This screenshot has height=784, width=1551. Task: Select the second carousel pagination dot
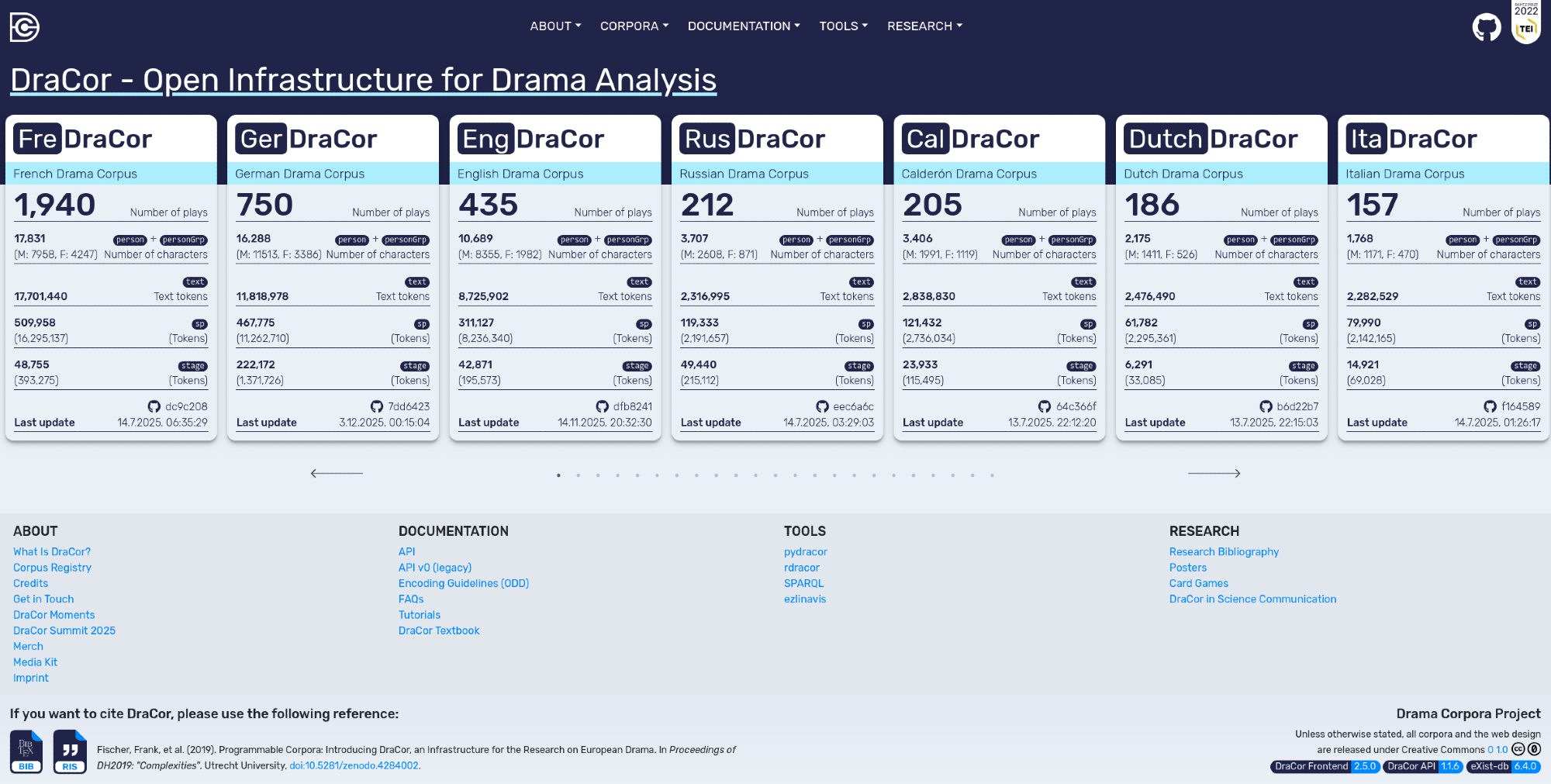pyautogui.click(x=579, y=475)
